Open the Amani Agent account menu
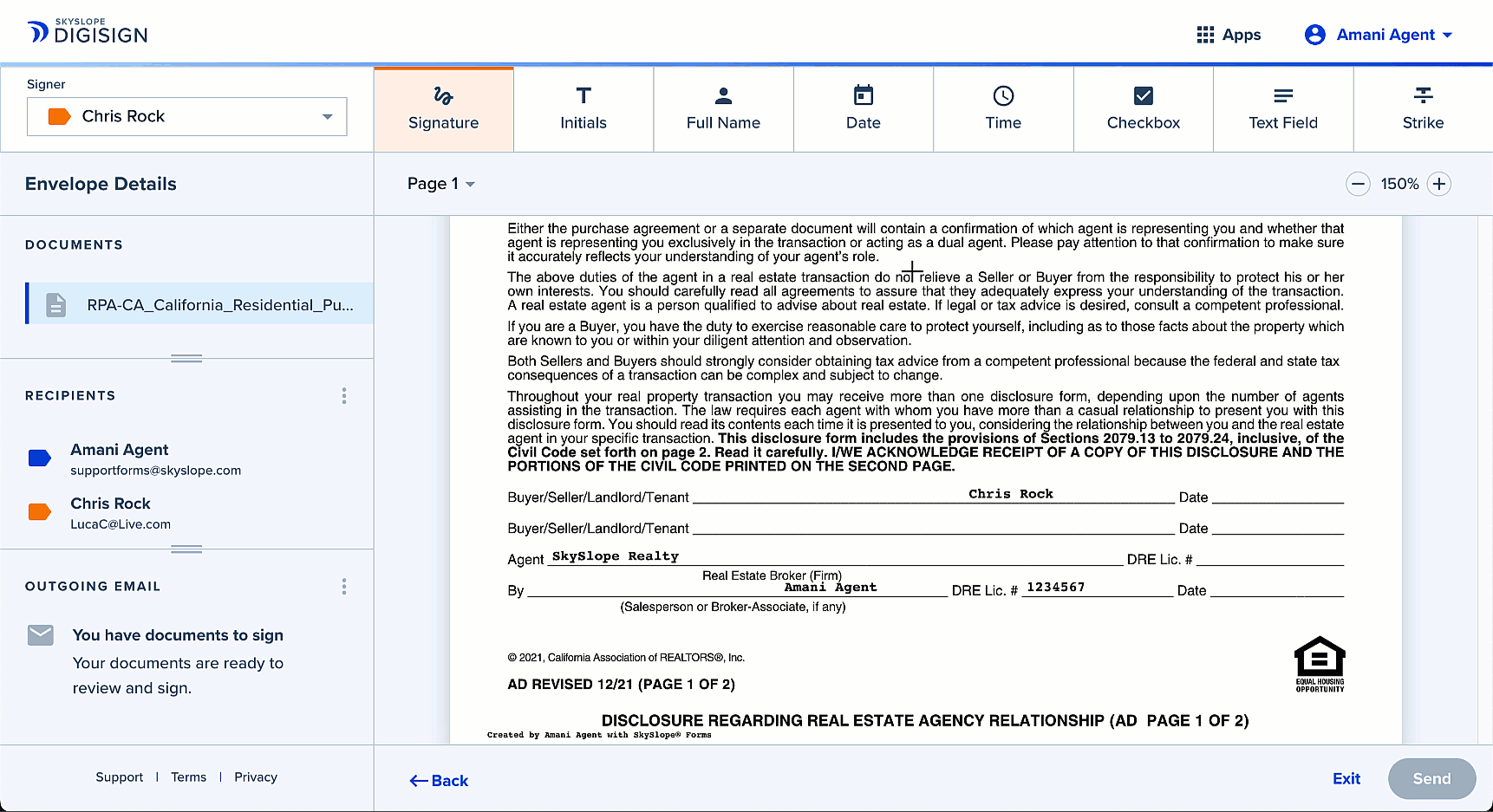Screen dimensions: 1493x812 tap(1379, 35)
